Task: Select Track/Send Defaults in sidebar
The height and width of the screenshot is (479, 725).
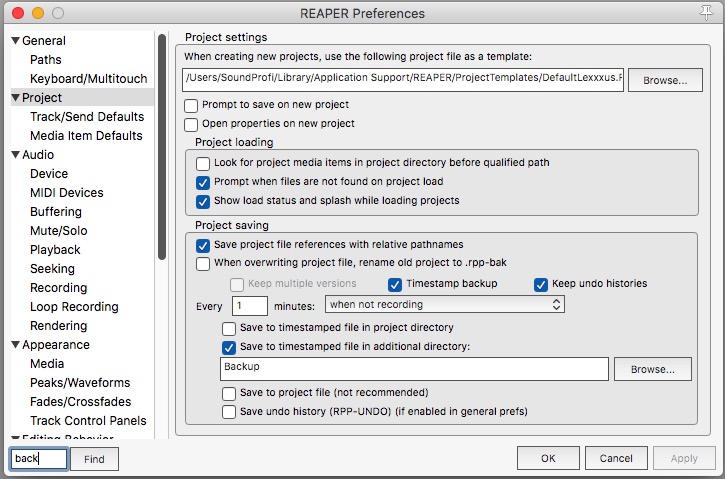Action: (87, 117)
